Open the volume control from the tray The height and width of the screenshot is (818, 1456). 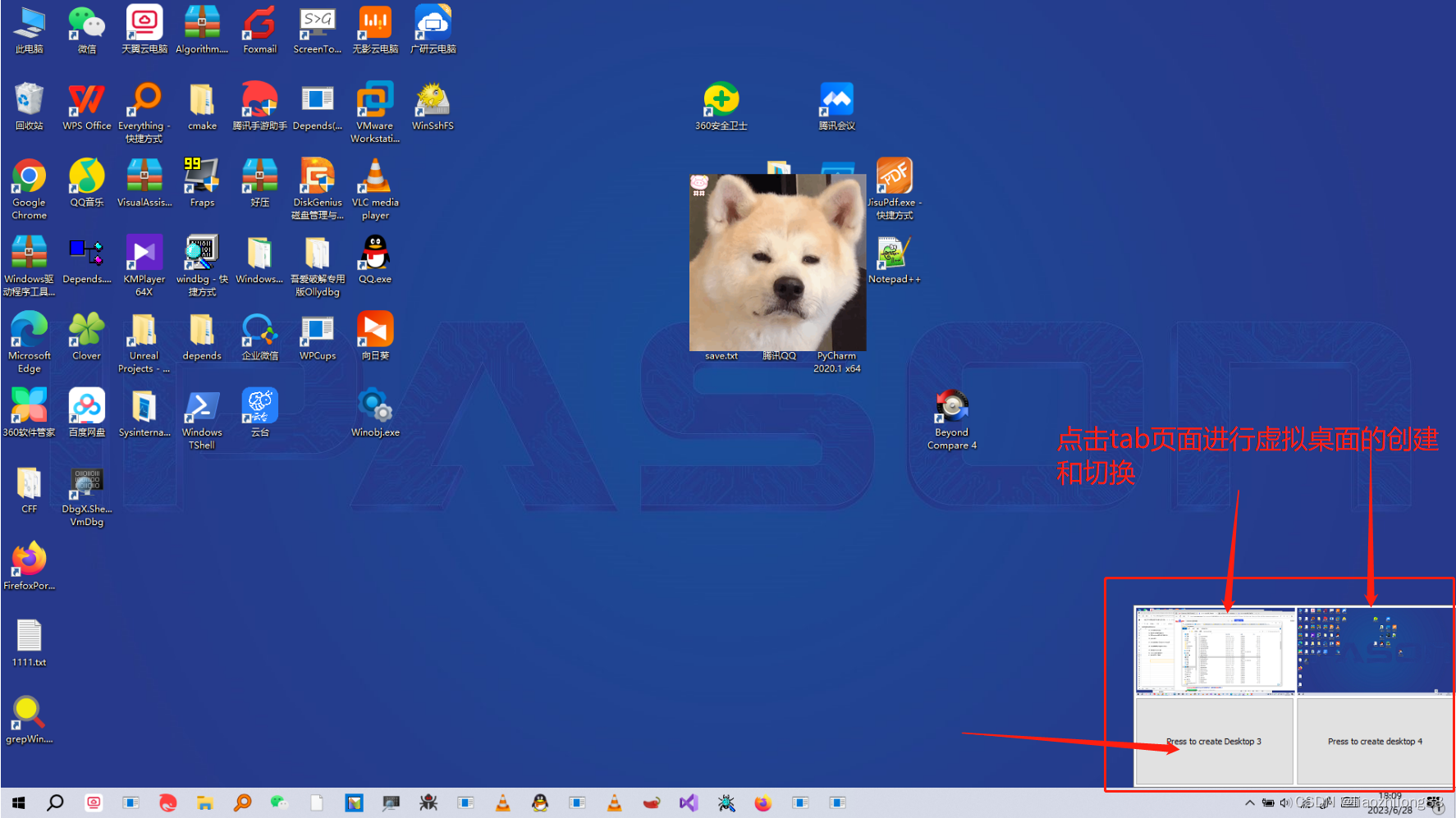coord(1286,802)
